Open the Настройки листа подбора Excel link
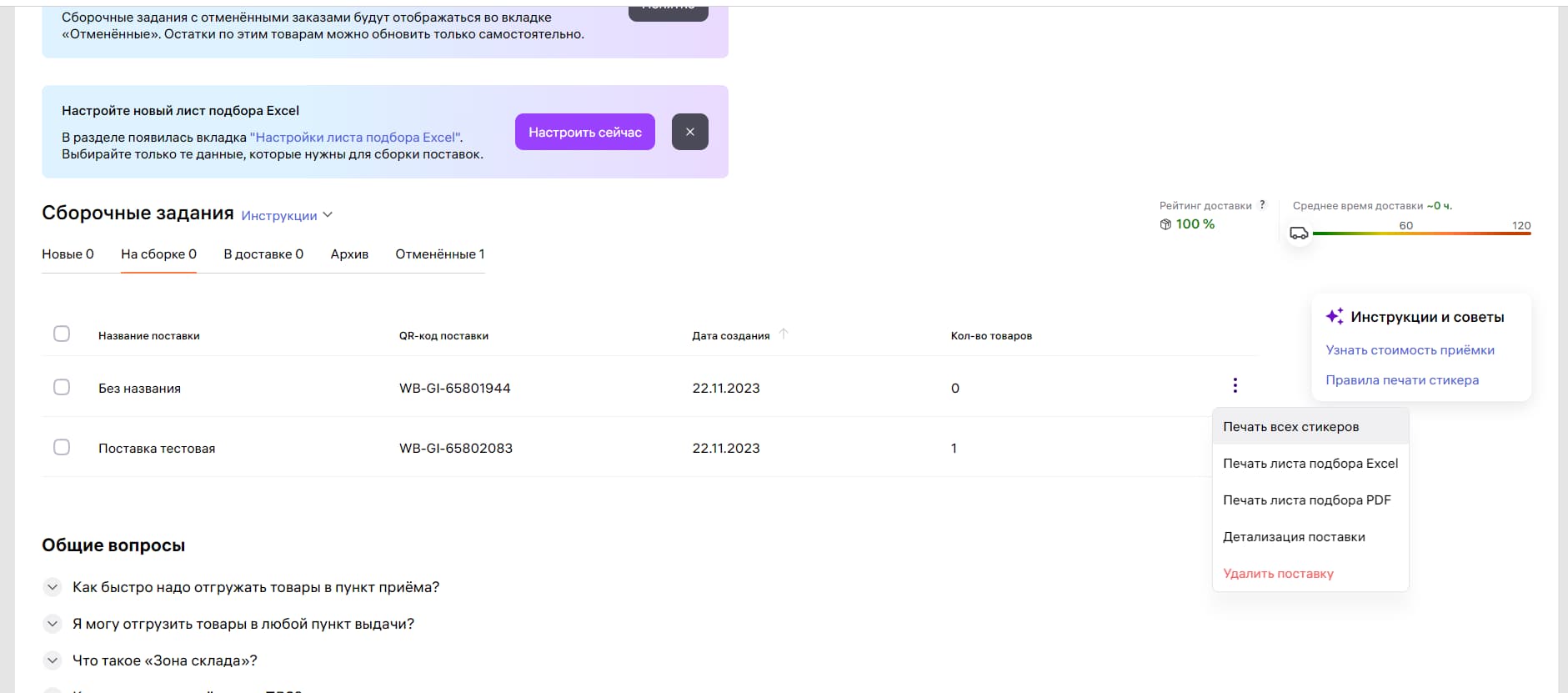The image size is (1568, 693). pos(356,138)
